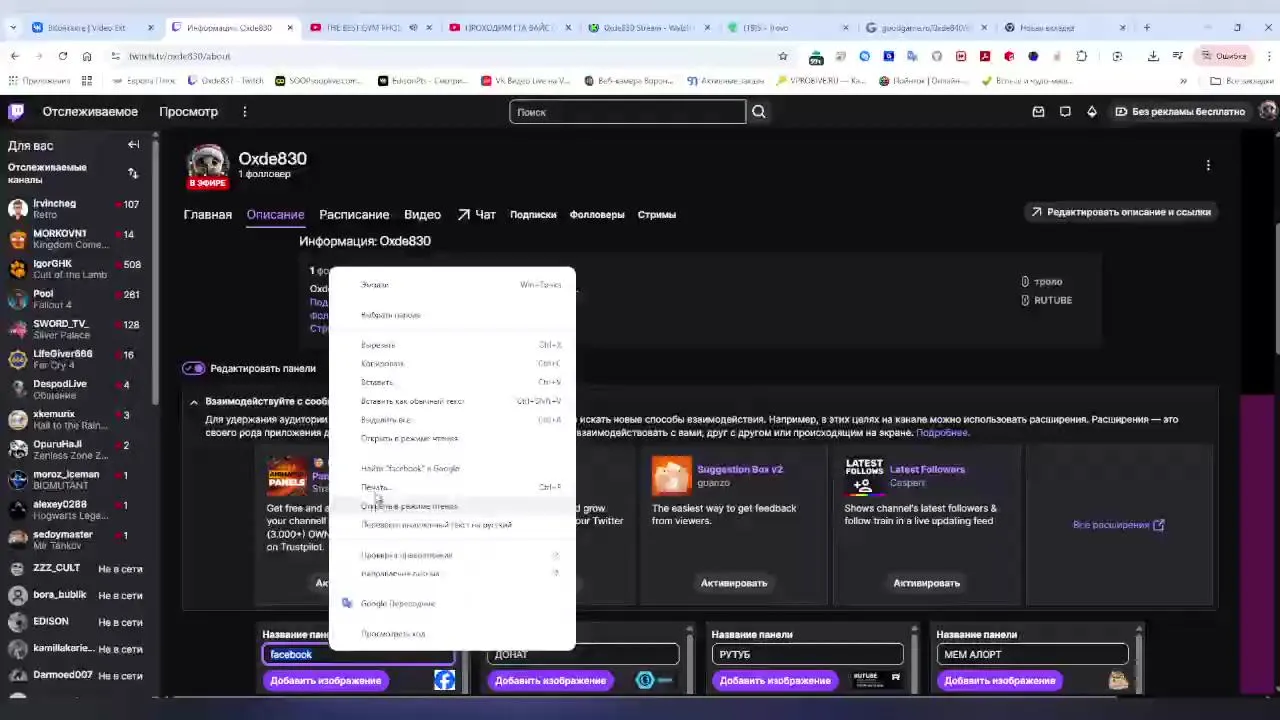
Task: Open the Чат channel tab
Action: coord(476,214)
